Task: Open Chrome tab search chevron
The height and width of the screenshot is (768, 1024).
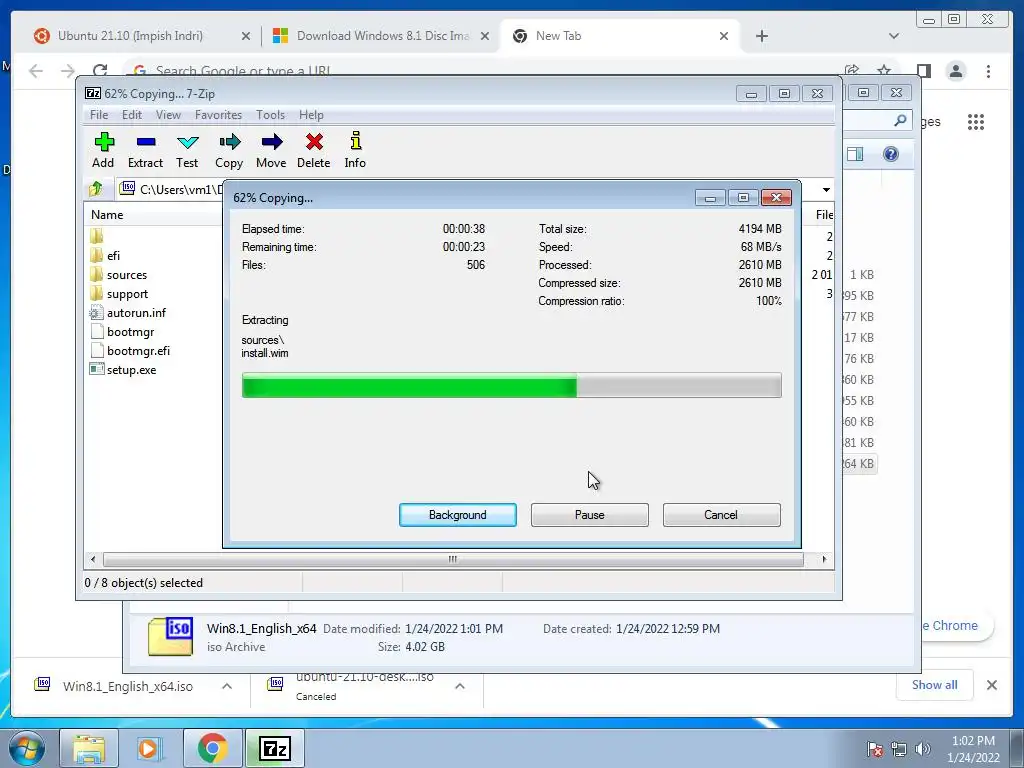Action: point(894,36)
